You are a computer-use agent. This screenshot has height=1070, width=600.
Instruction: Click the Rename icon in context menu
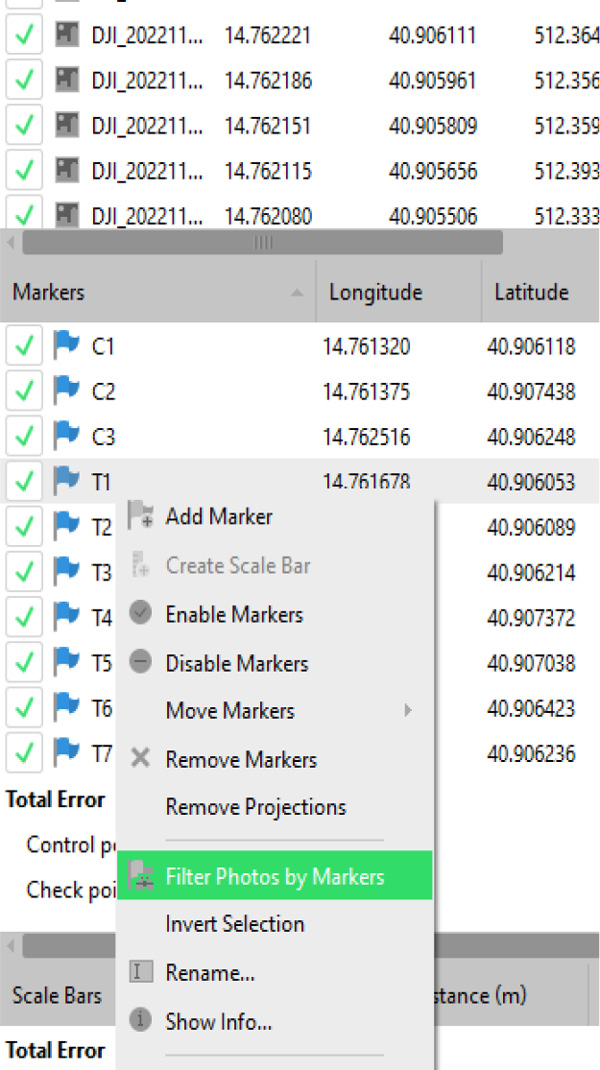pyautogui.click(x=141, y=972)
